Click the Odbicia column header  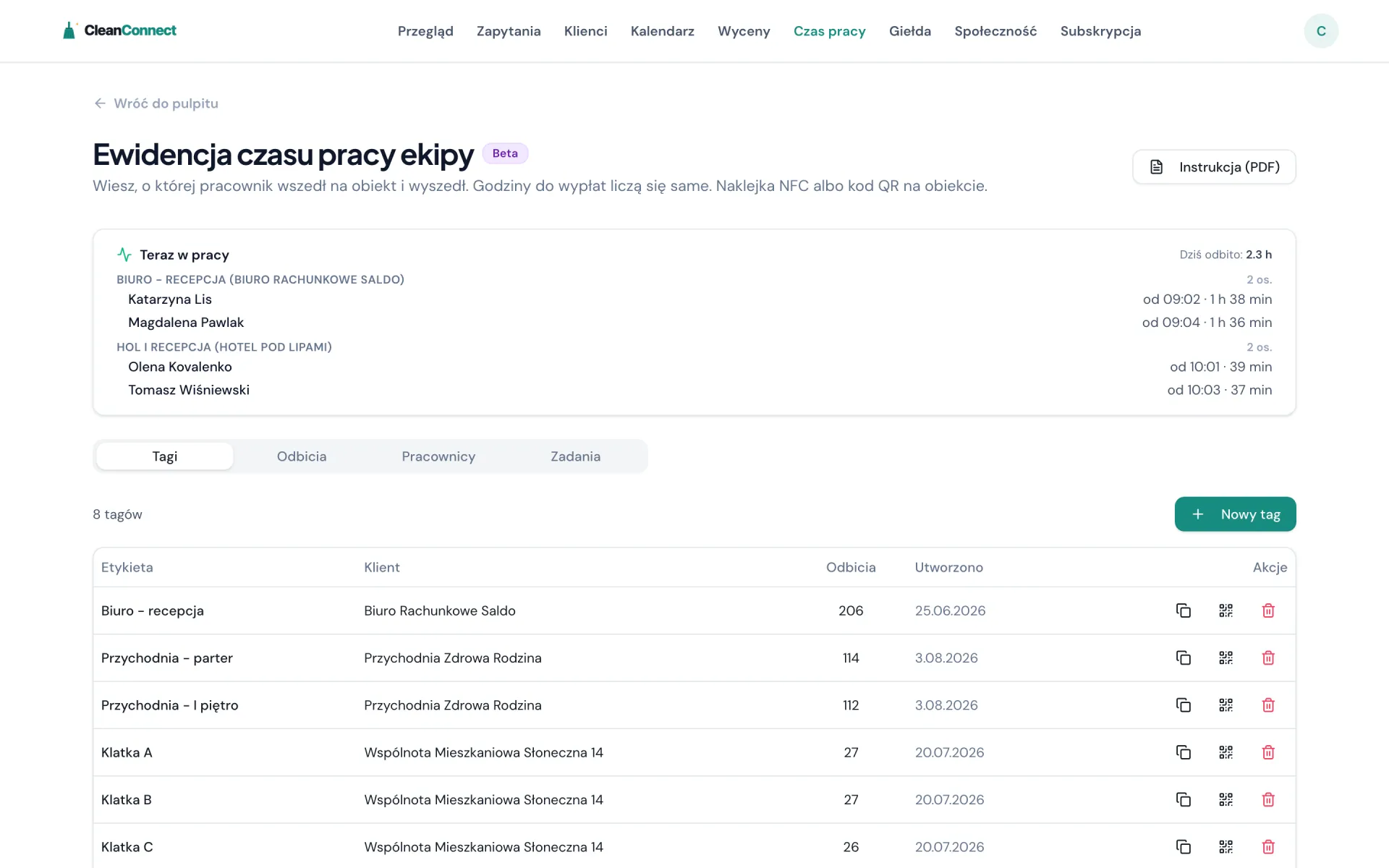[x=851, y=567]
